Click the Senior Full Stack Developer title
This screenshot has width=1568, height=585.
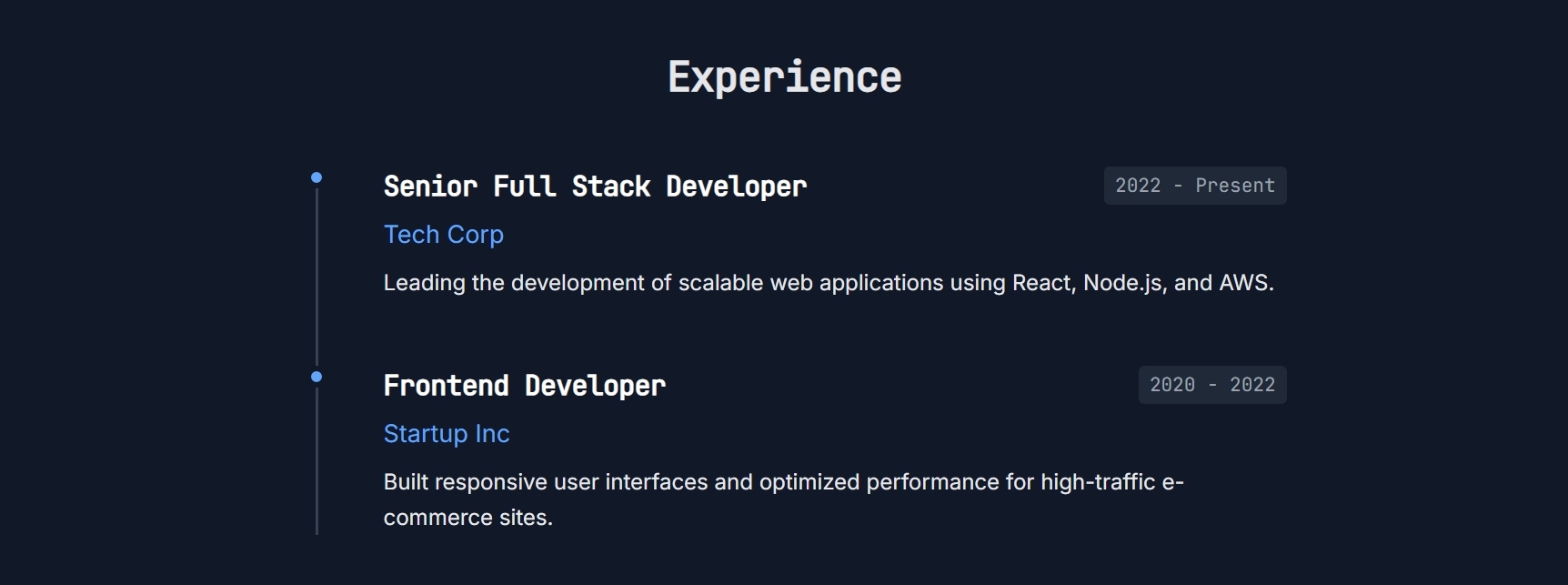click(595, 187)
